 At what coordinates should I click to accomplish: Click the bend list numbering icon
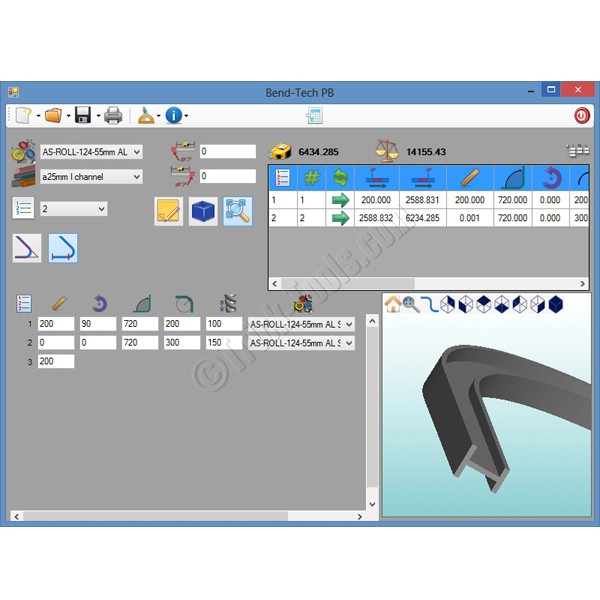tap(24, 303)
